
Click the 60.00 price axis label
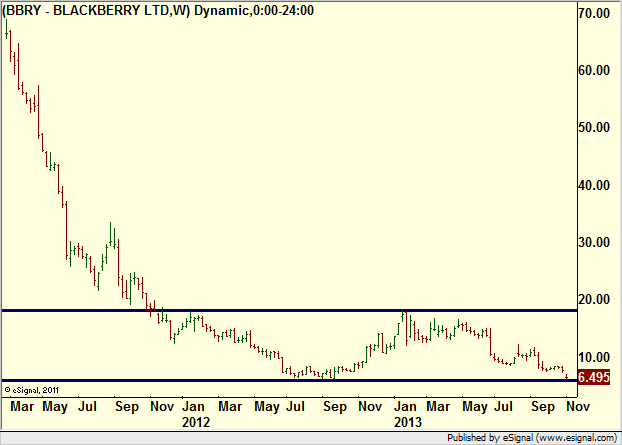(x=594, y=70)
